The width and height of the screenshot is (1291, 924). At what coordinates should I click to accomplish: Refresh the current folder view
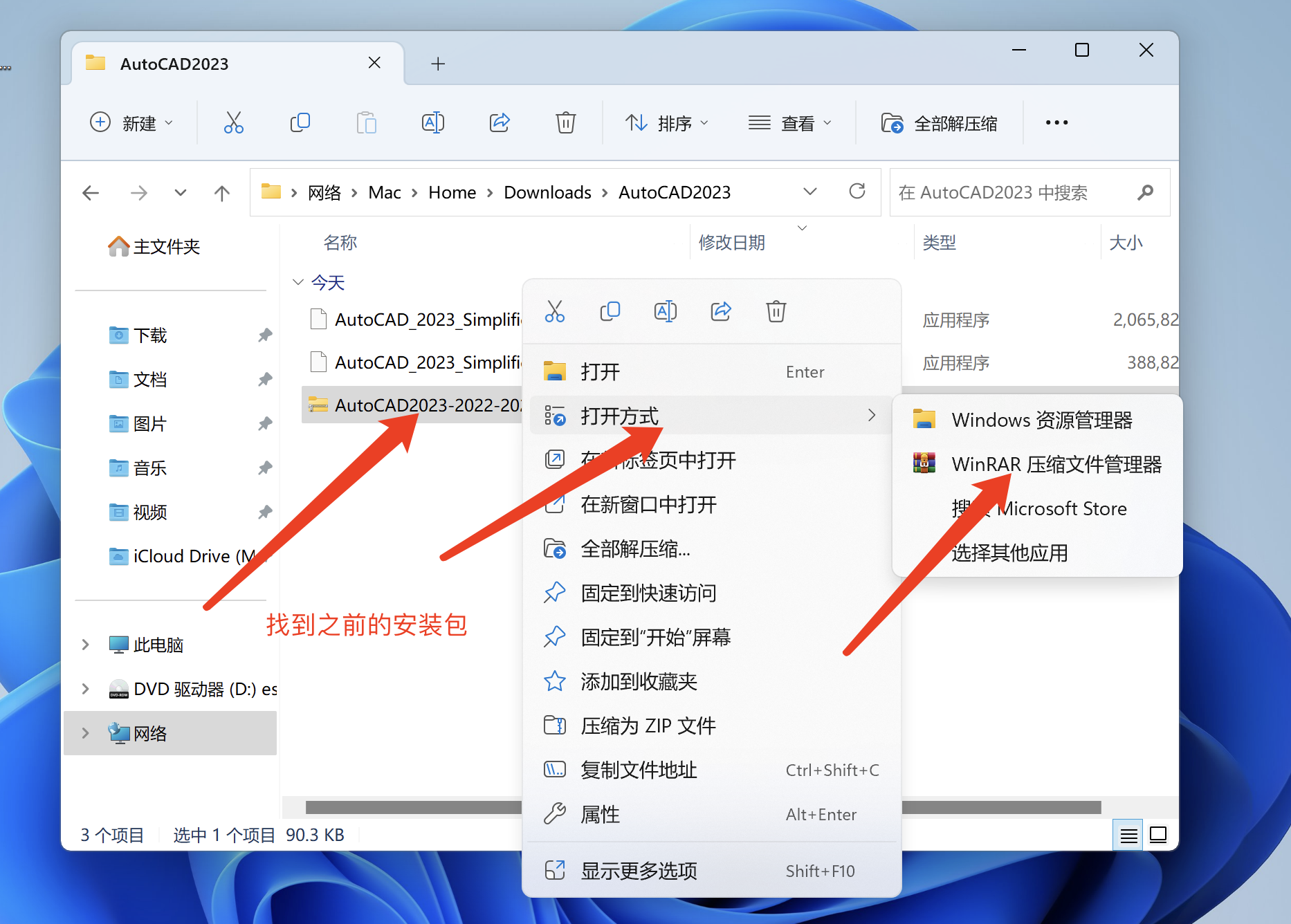tap(857, 192)
